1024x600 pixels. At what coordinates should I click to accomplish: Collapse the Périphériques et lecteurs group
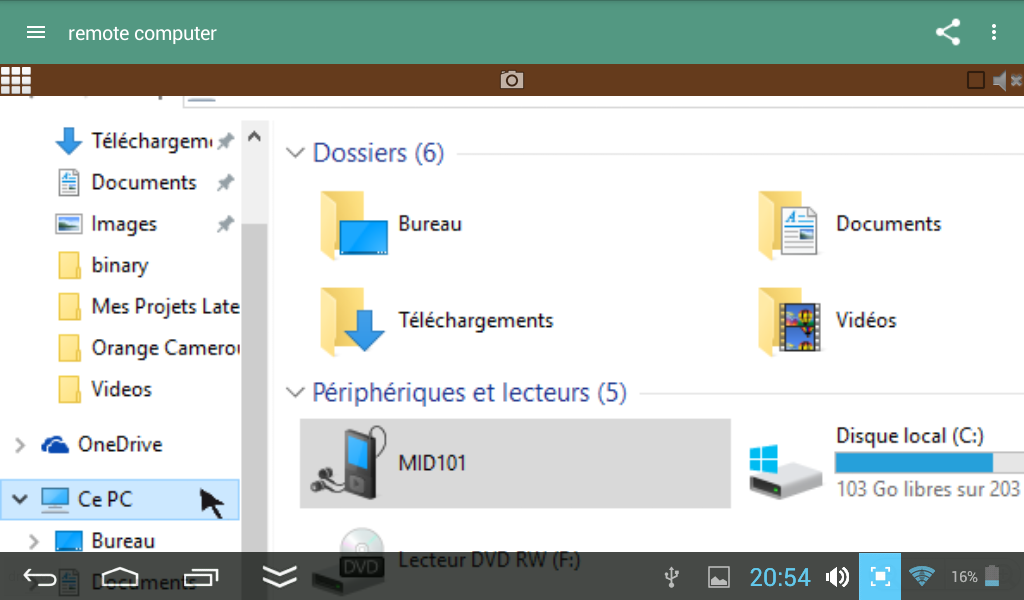click(x=295, y=393)
